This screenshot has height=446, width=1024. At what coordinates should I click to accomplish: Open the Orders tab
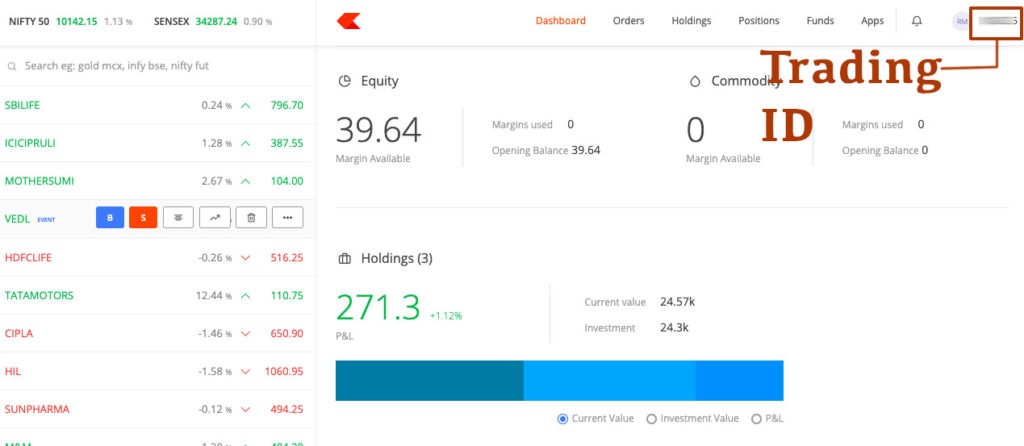click(x=628, y=21)
